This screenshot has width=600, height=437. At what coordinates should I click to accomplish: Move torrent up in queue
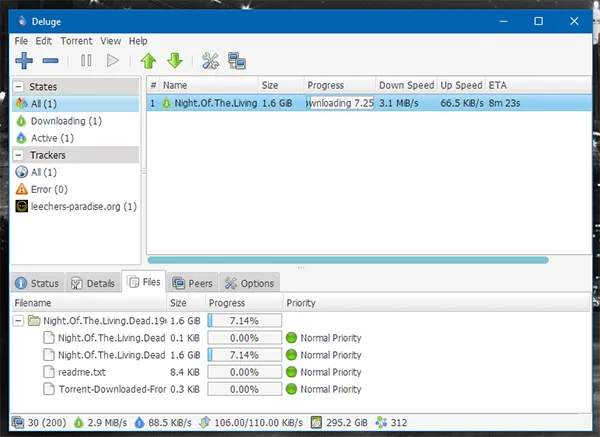tap(148, 60)
